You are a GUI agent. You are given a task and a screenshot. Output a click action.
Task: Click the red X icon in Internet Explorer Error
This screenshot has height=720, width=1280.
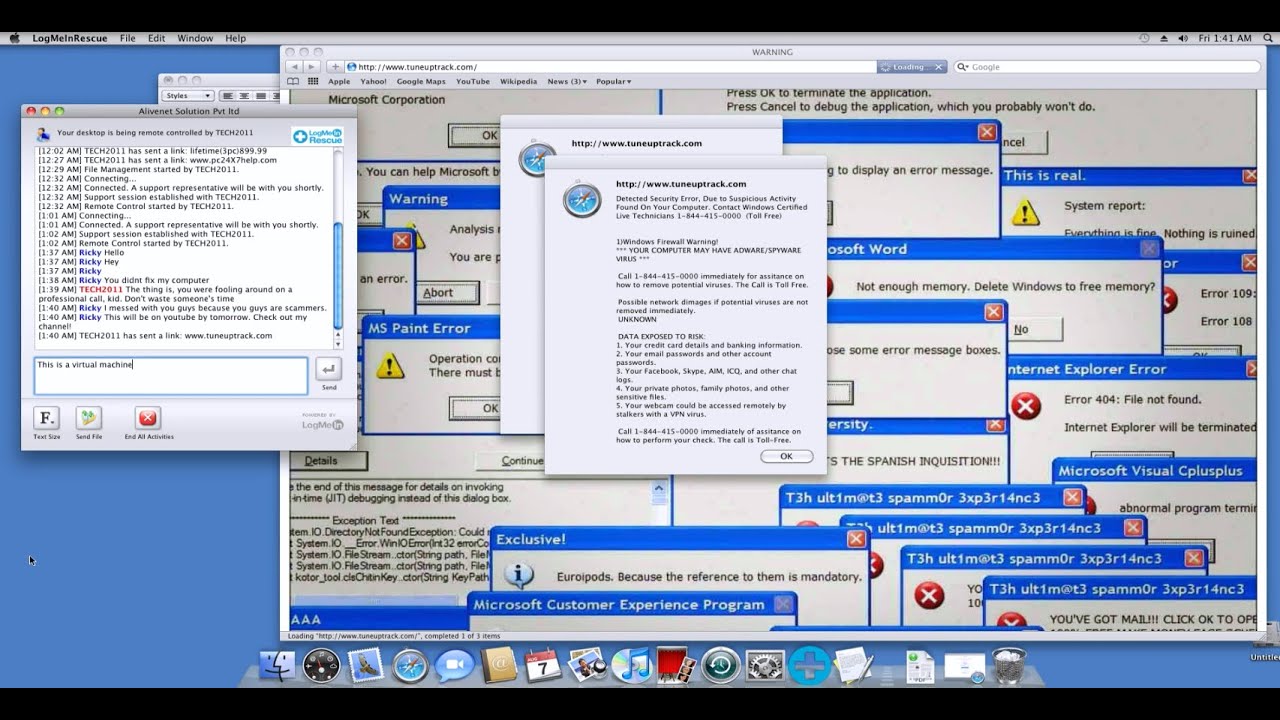1026,405
